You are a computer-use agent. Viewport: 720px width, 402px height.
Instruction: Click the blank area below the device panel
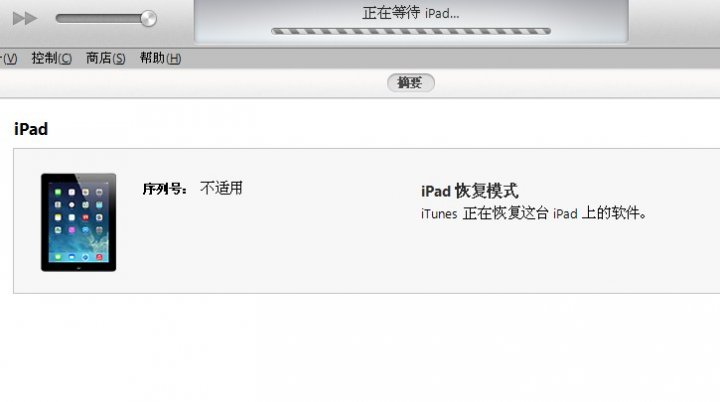coord(360,348)
